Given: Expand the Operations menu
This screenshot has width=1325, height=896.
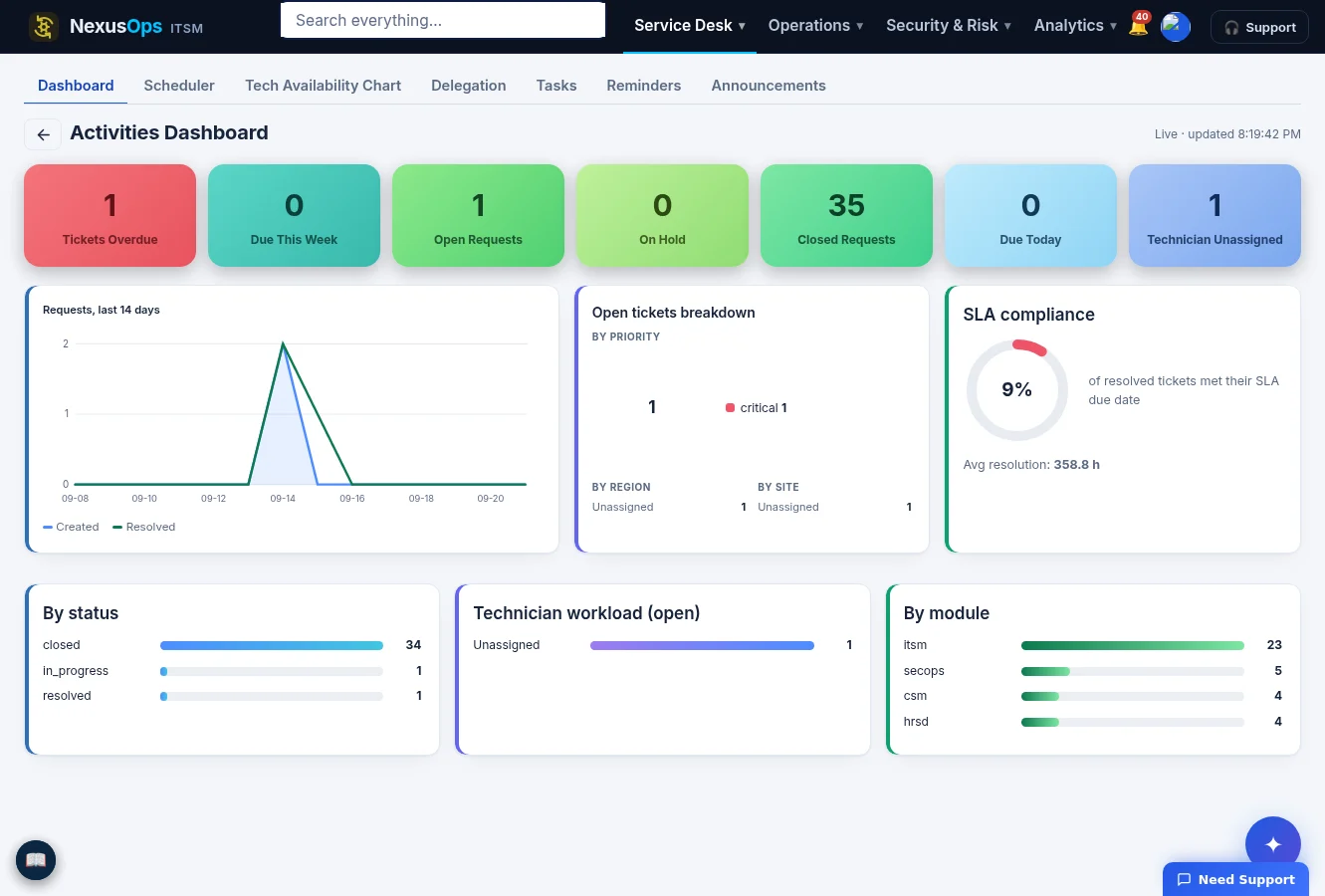Looking at the screenshot, I should point(815,26).
